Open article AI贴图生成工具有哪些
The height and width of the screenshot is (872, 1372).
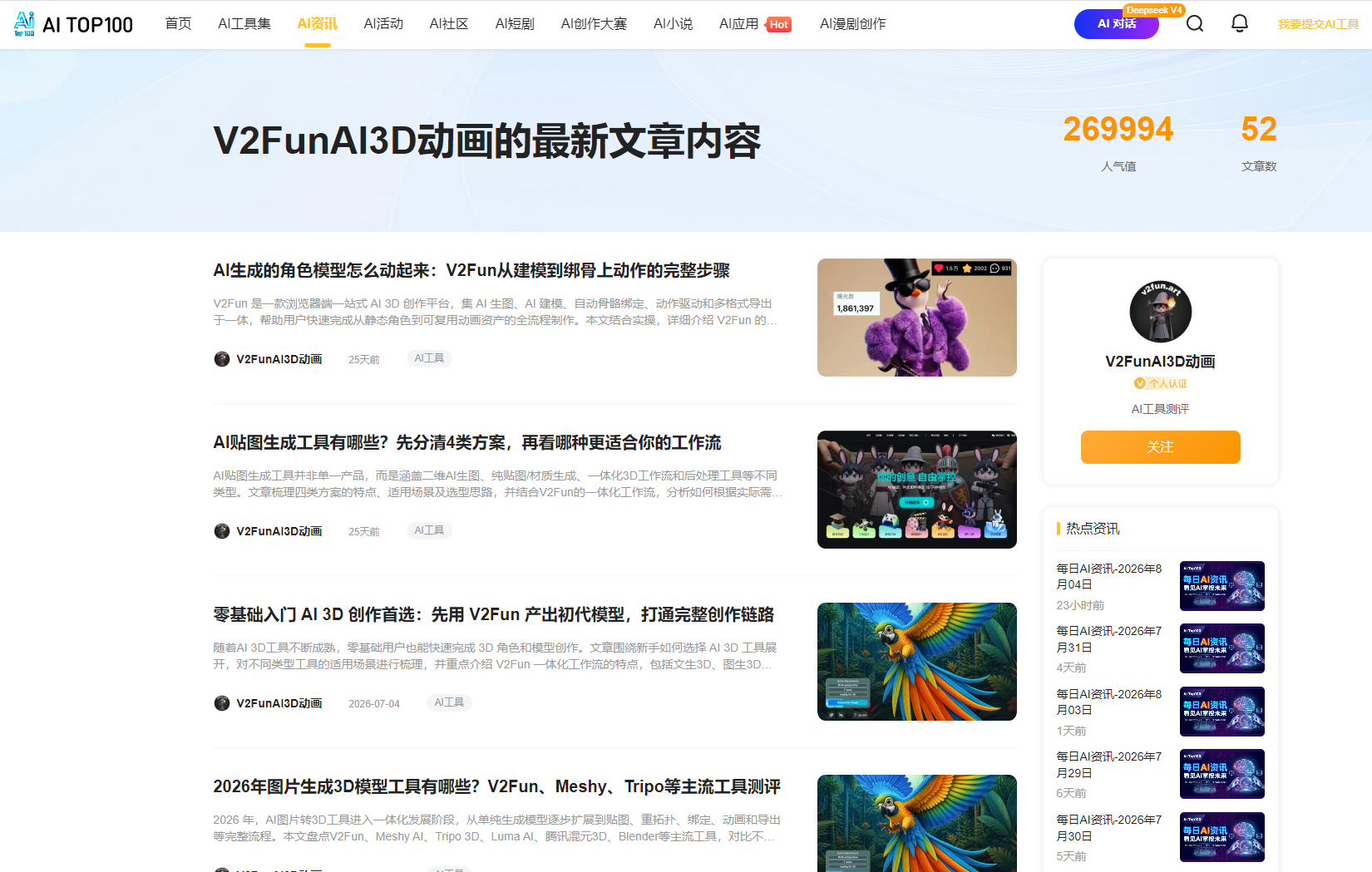(x=467, y=443)
